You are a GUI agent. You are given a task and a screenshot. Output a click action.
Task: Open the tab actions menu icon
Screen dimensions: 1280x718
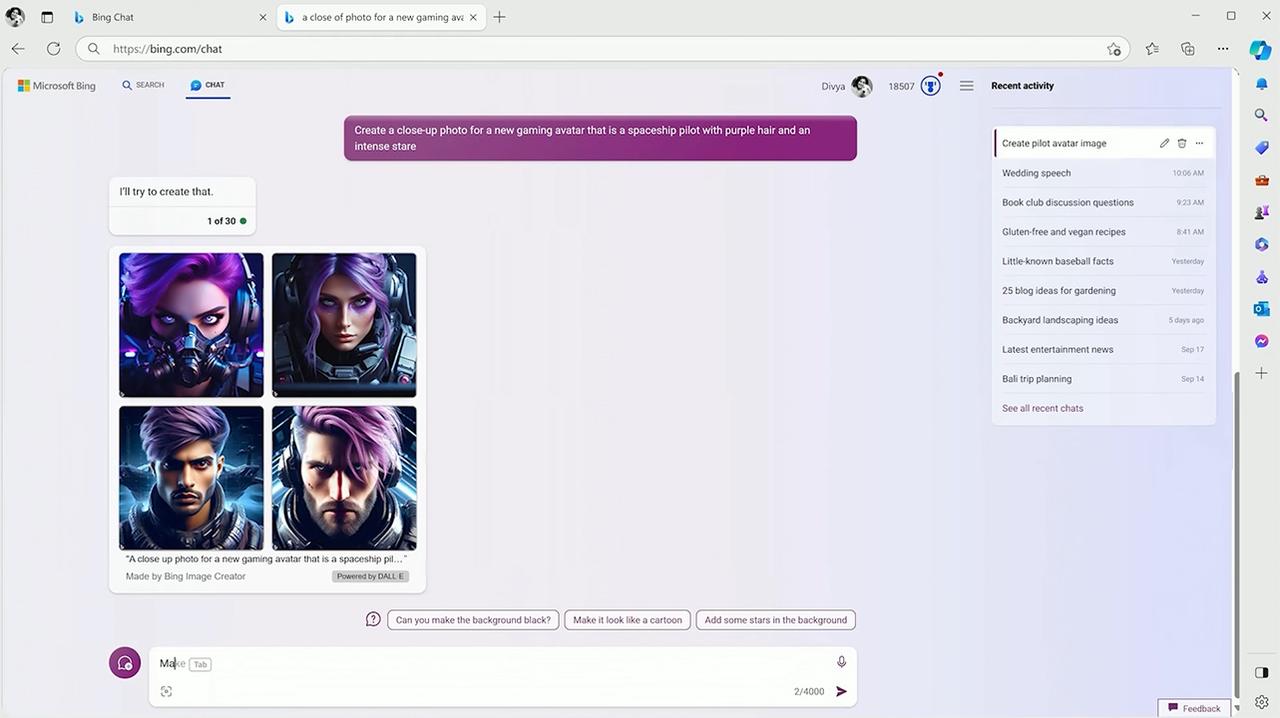(47, 17)
